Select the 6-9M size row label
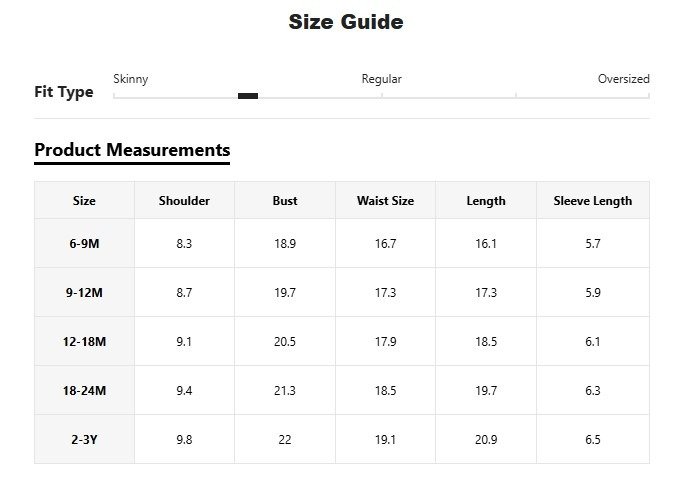Image resolution: width=678 pixels, height=480 pixels. point(84,243)
